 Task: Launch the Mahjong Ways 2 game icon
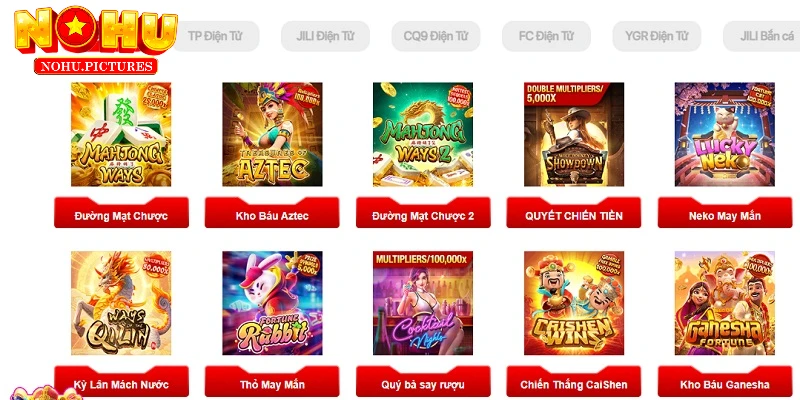(423, 134)
